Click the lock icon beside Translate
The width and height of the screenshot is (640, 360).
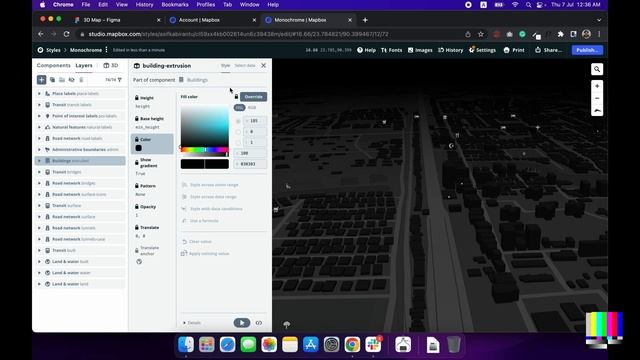pyautogui.click(x=137, y=227)
